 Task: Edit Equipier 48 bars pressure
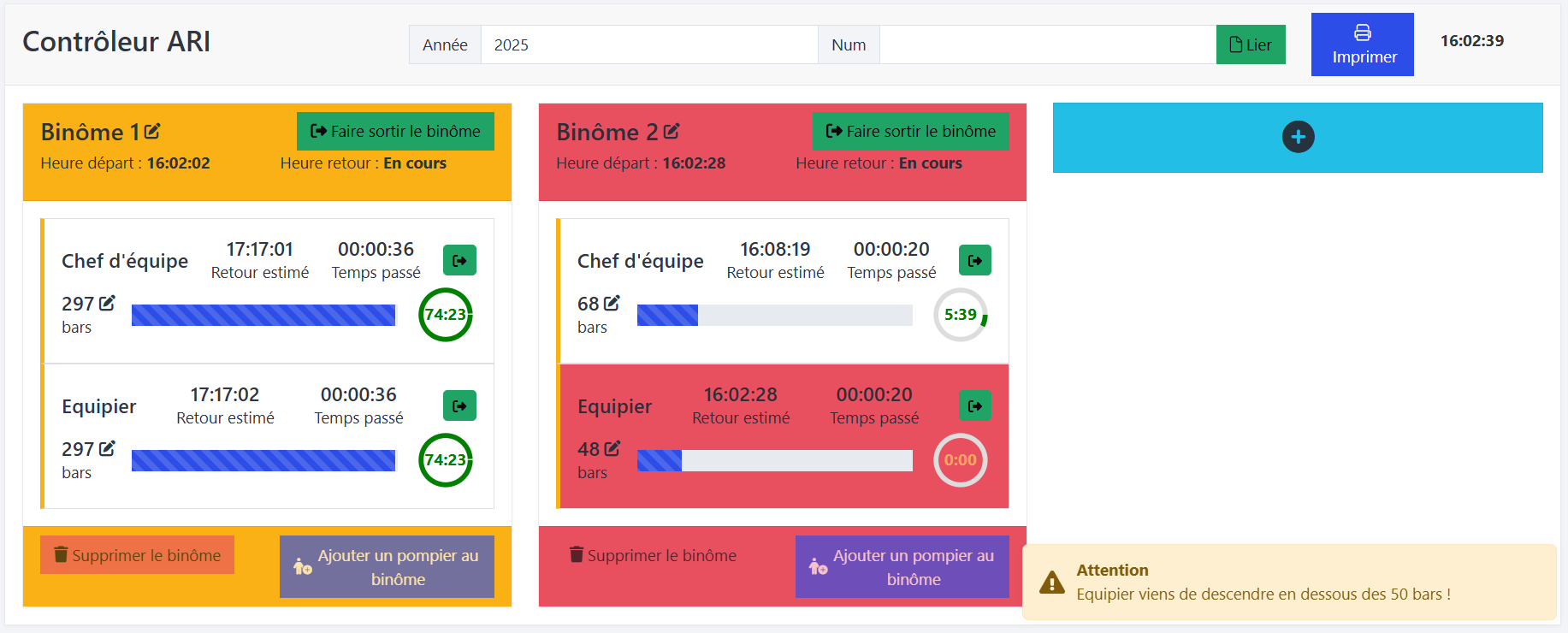tap(612, 448)
